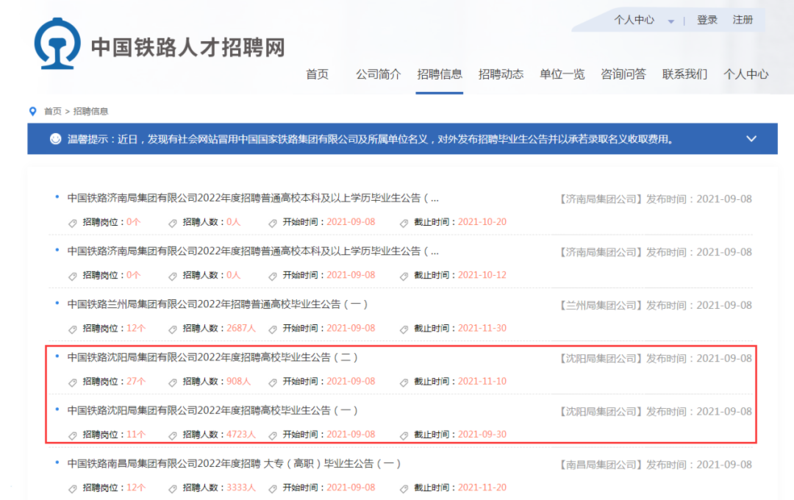This screenshot has height=500, width=794.
Task: Click tag icon beside 招聘人数 2687人
Action: tap(173, 330)
